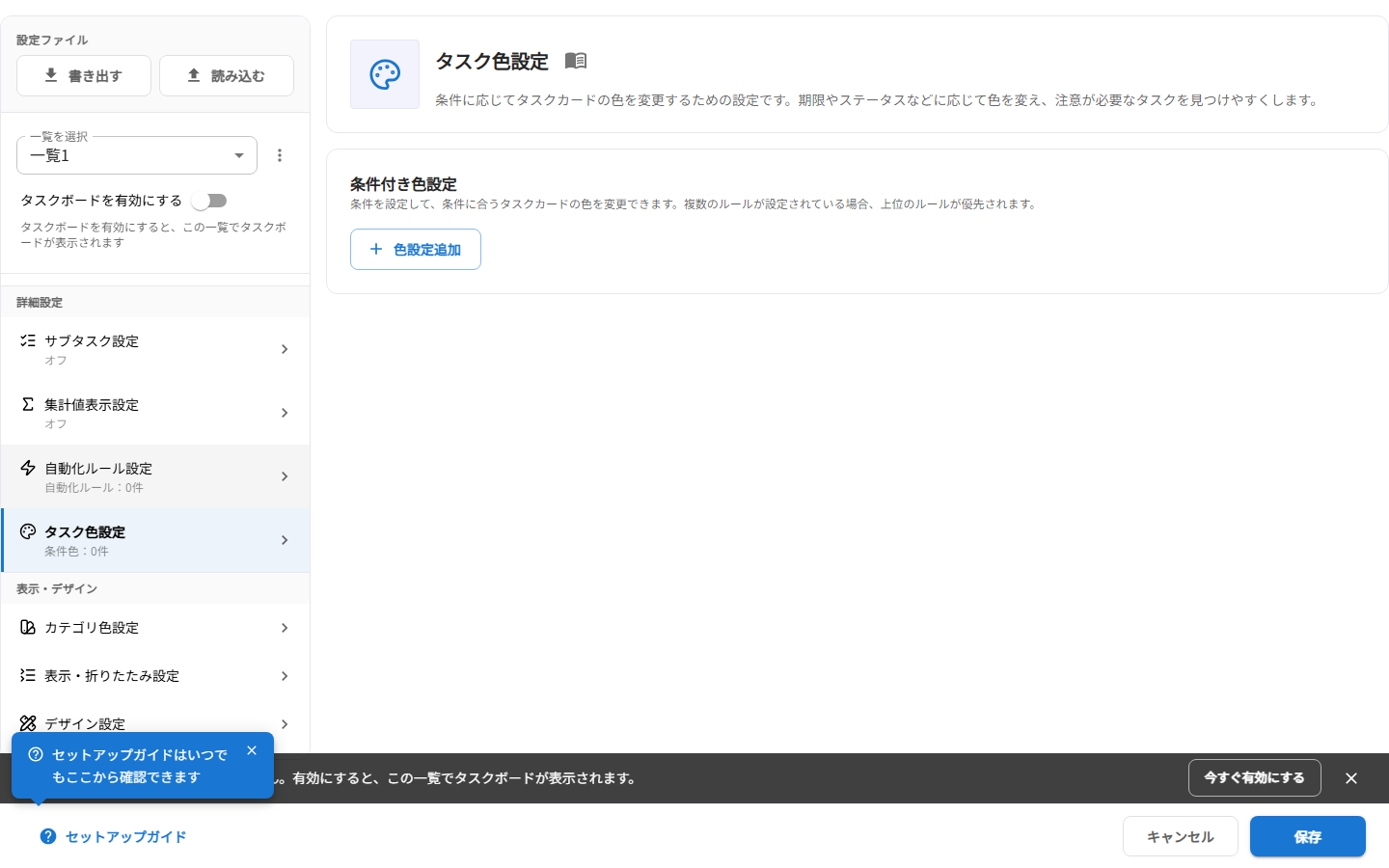Open the documentation book icon beside タスク色設定 title
1389x868 pixels.
click(x=576, y=61)
